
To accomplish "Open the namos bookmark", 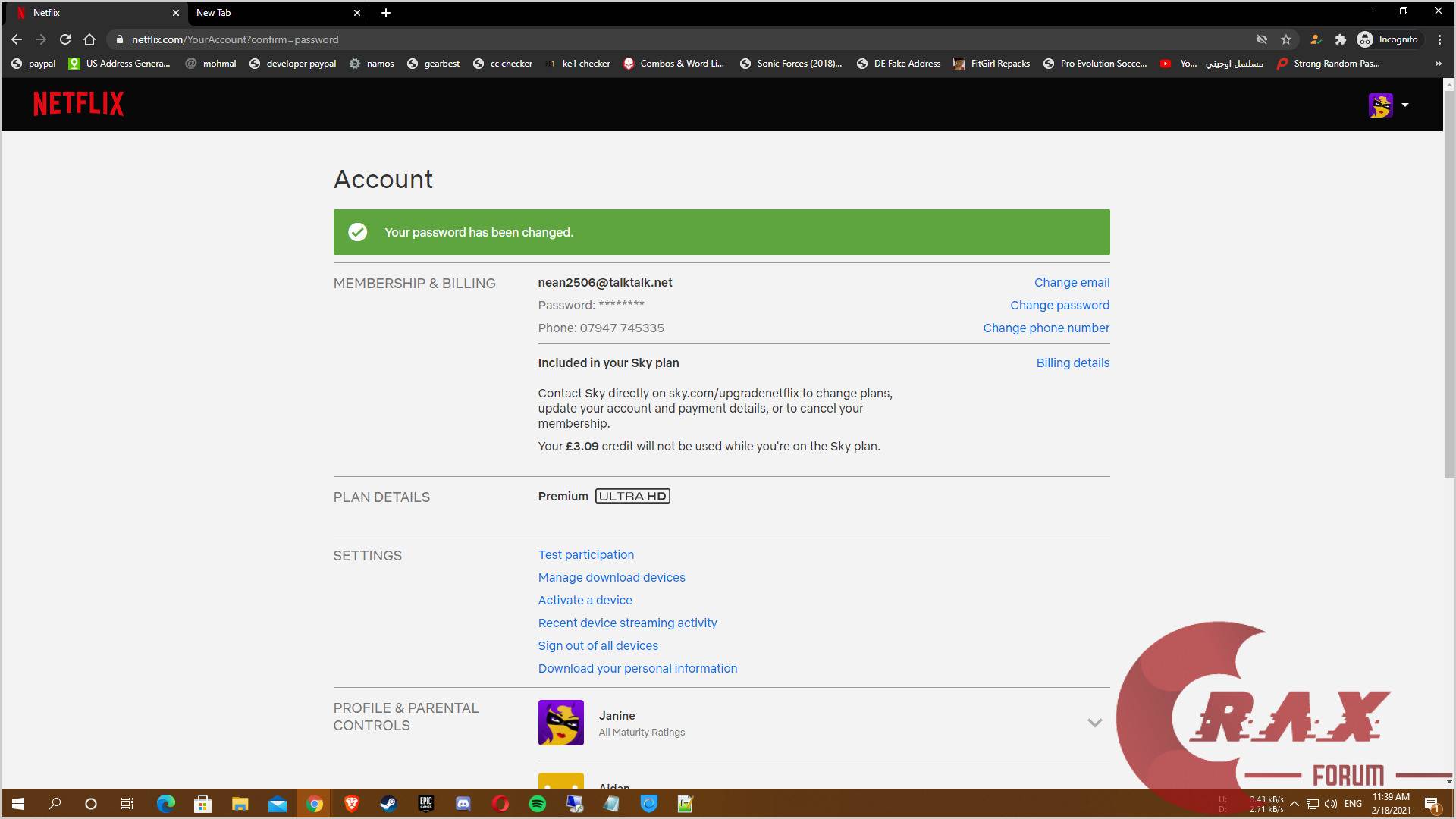I will (x=372, y=64).
